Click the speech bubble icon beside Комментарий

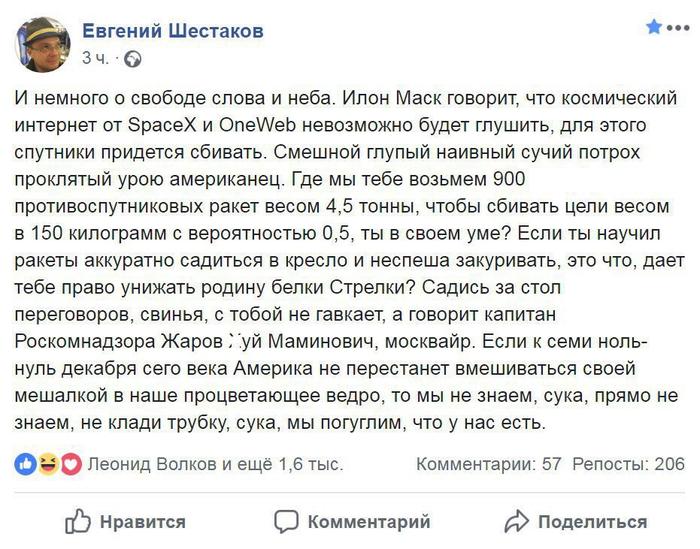[286, 521]
